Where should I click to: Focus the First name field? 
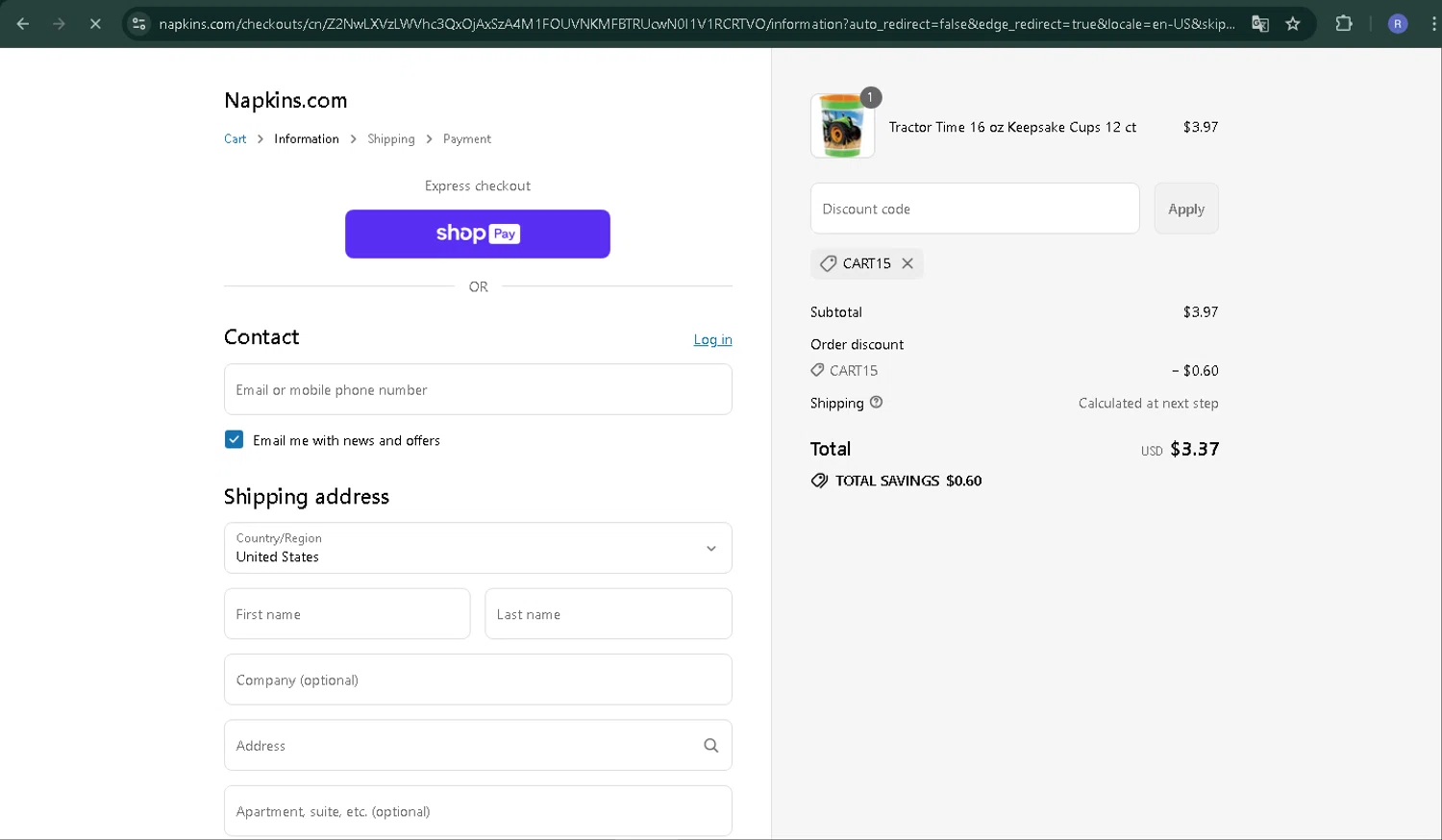click(x=347, y=614)
